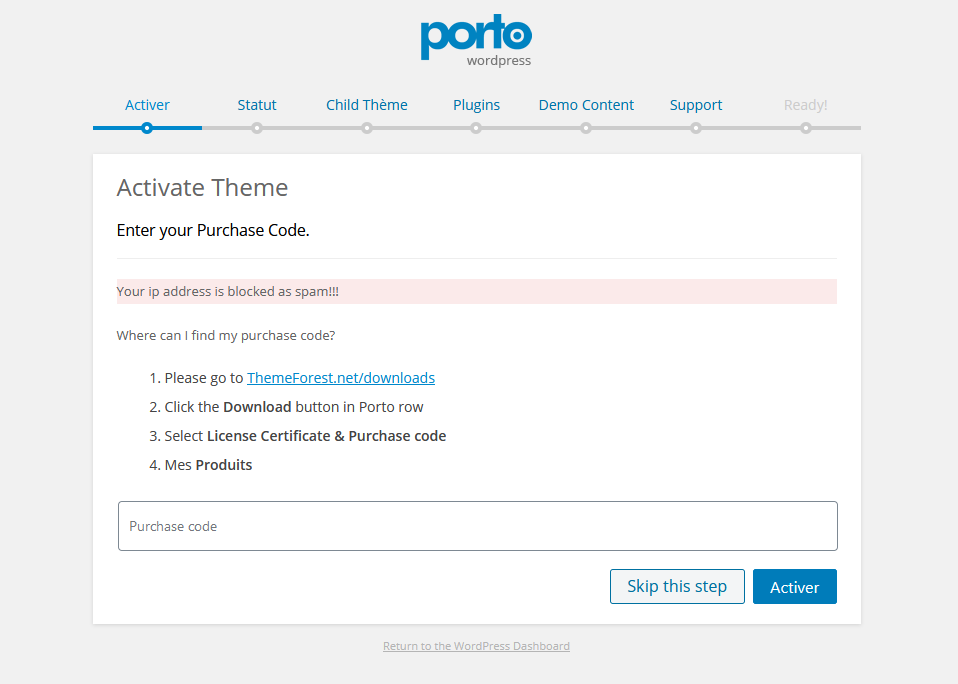Click the greyed-out Ready! step label
This screenshot has width=958, height=684.
805,105
